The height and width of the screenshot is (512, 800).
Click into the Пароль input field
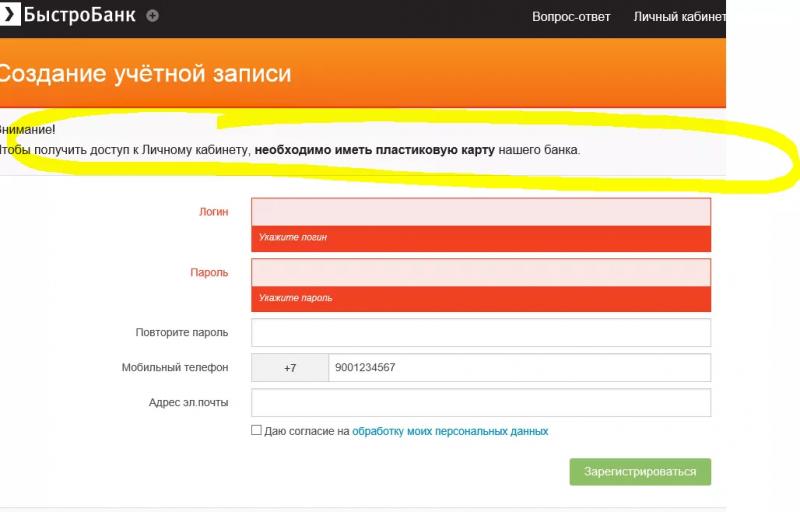coord(480,272)
